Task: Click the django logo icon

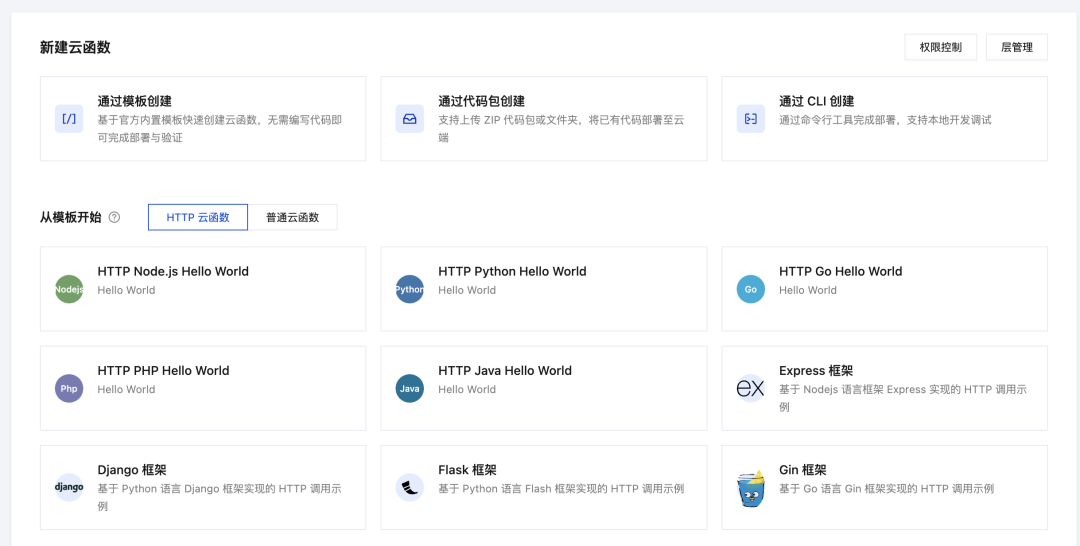Action: [69, 487]
